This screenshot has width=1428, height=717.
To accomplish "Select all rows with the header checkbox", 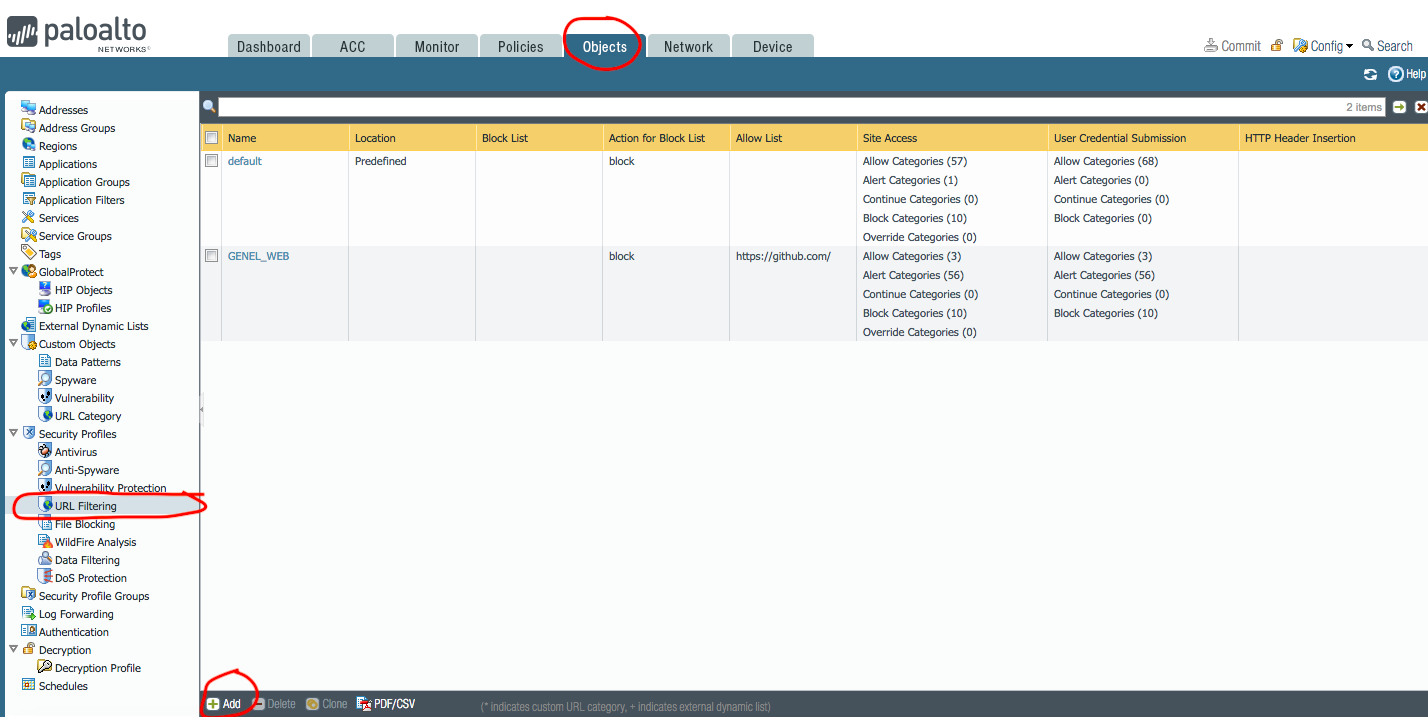I will pyautogui.click(x=211, y=137).
